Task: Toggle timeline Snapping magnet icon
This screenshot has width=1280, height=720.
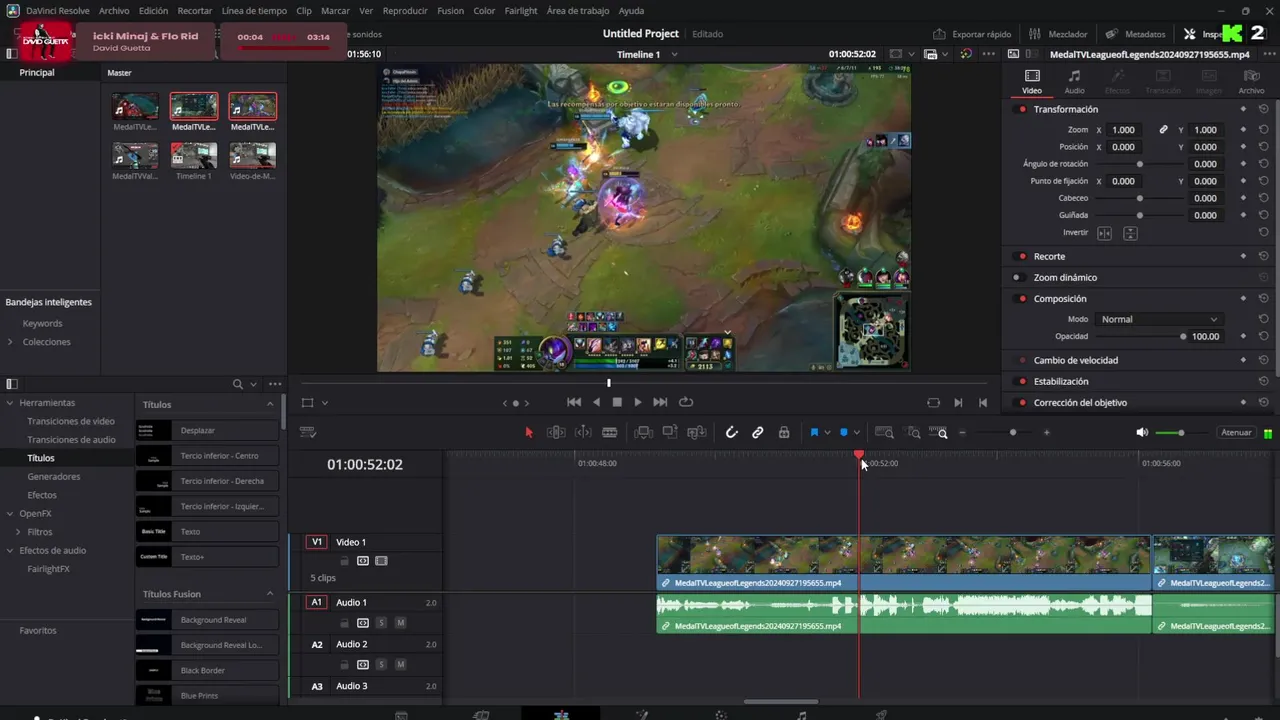Action: (x=731, y=432)
